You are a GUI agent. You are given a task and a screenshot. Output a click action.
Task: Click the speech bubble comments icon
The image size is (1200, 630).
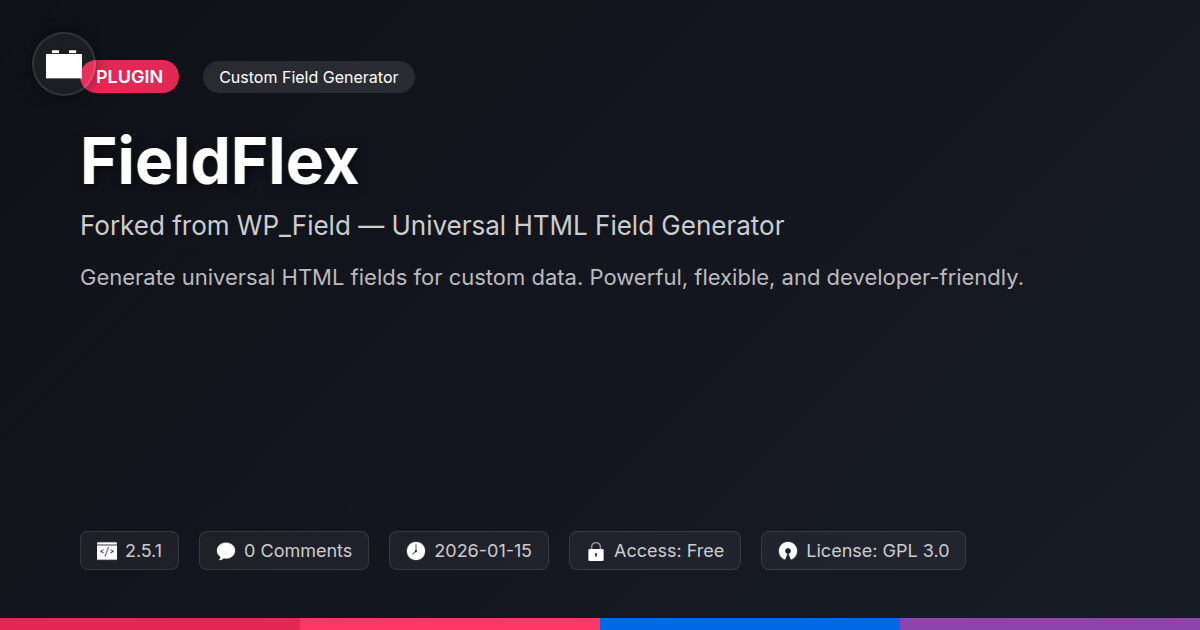click(x=226, y=551)
